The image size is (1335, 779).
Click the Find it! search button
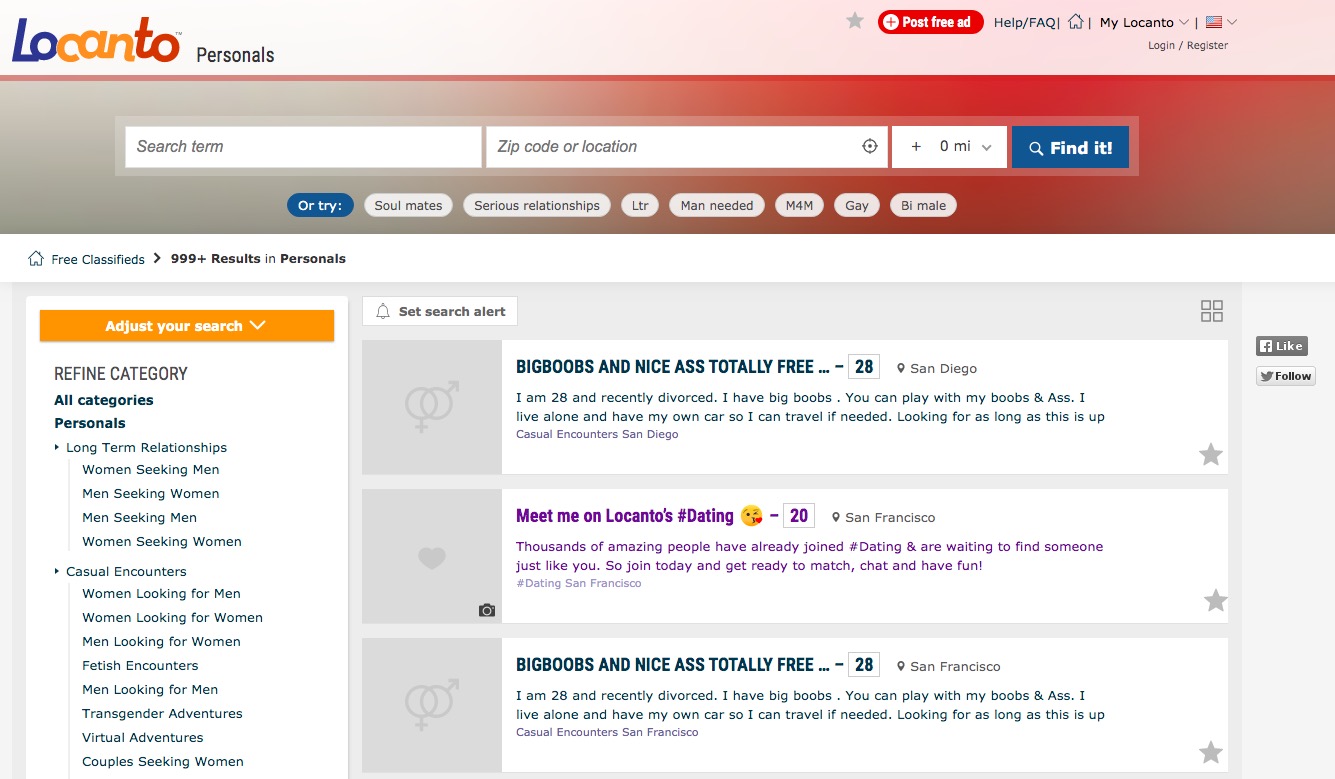coord(1070,147)
